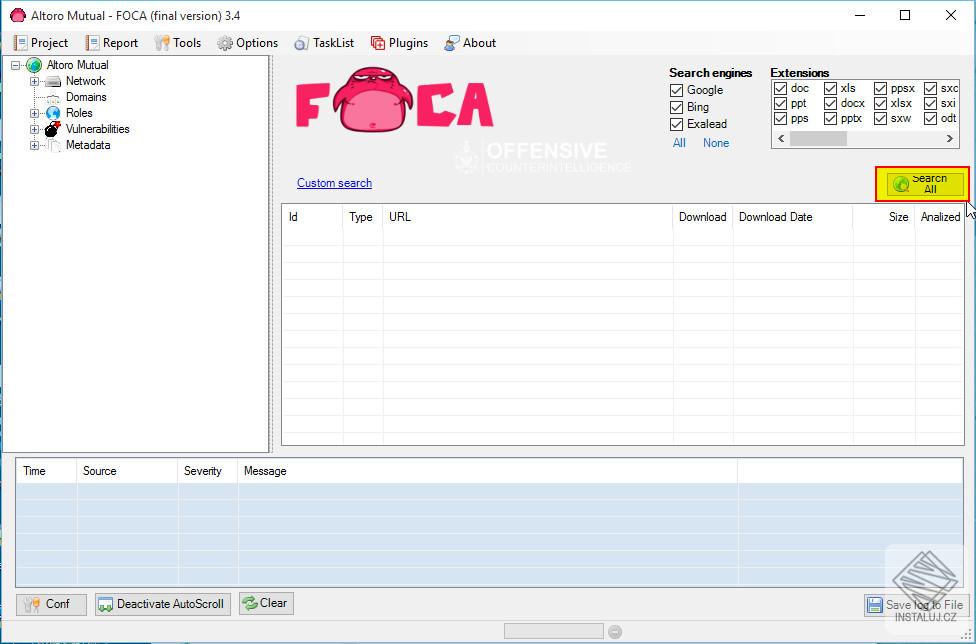Sort log by Severity column header
The image size is (976, 644).
coord(207,471)
